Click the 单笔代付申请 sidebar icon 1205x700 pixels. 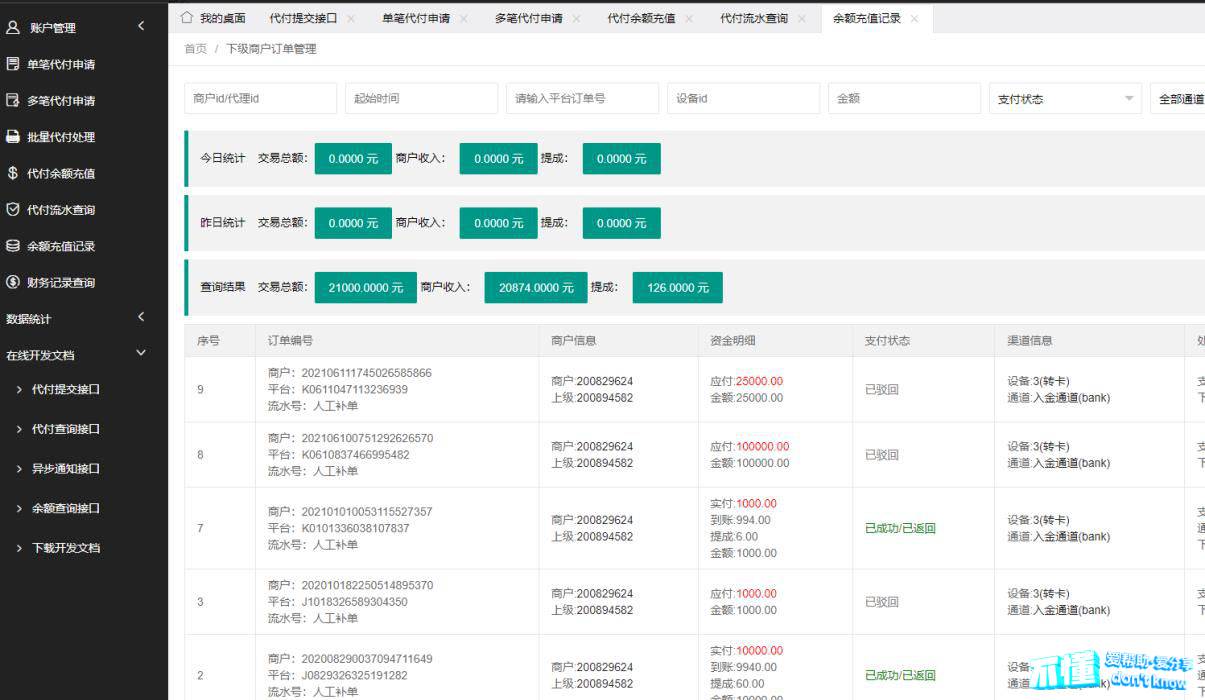[13, 64]
